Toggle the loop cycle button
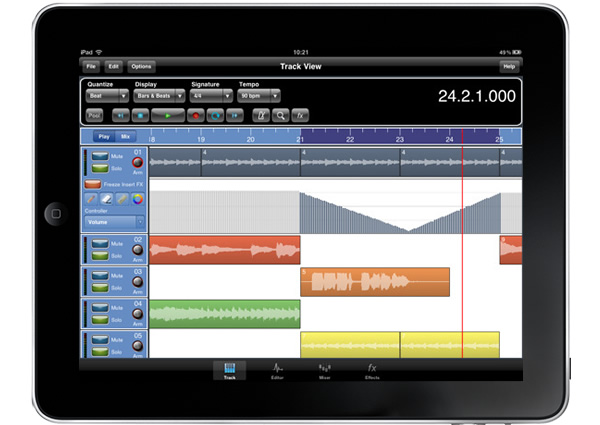 click(x=215, y=115)
